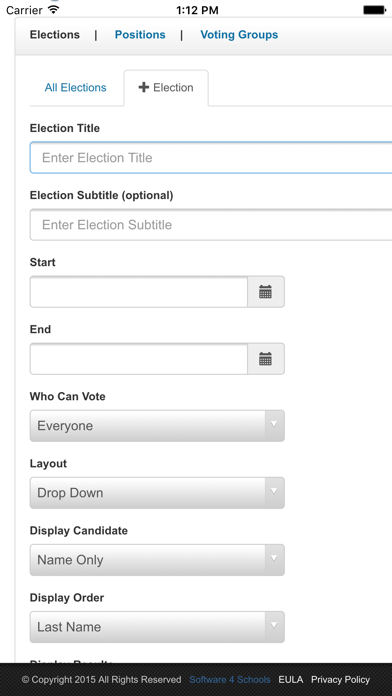Screen dimensions: 392x696
Task: Open the Layout dropdown showing Drop Down
Action: pyautogui.click(x=157, y=493)
